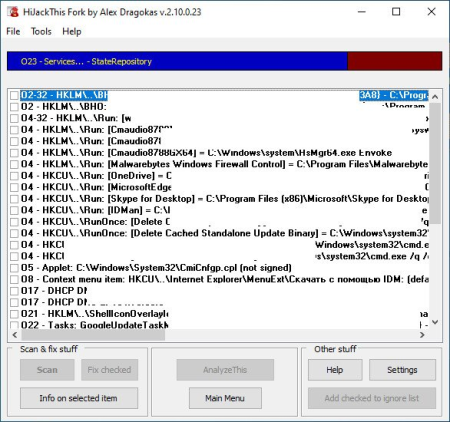
Task: Tick the O22 Tasks GoogleUpdateTask entry
Action: point(14,325)
